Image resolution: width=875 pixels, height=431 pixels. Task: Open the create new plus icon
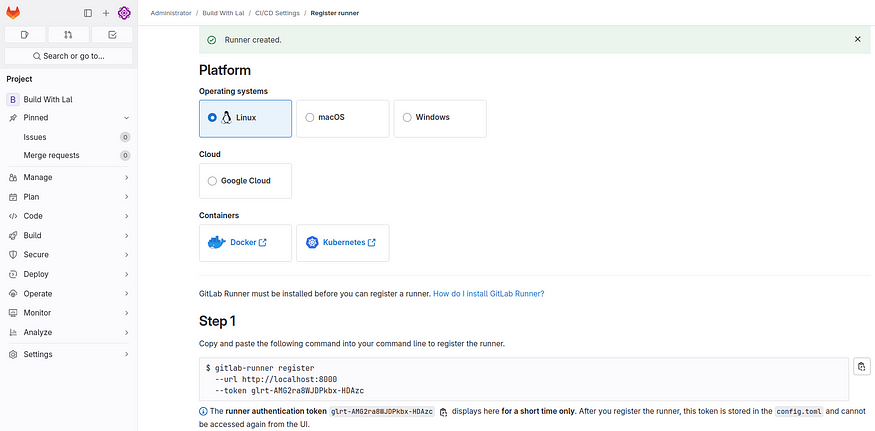coord(106,13)
